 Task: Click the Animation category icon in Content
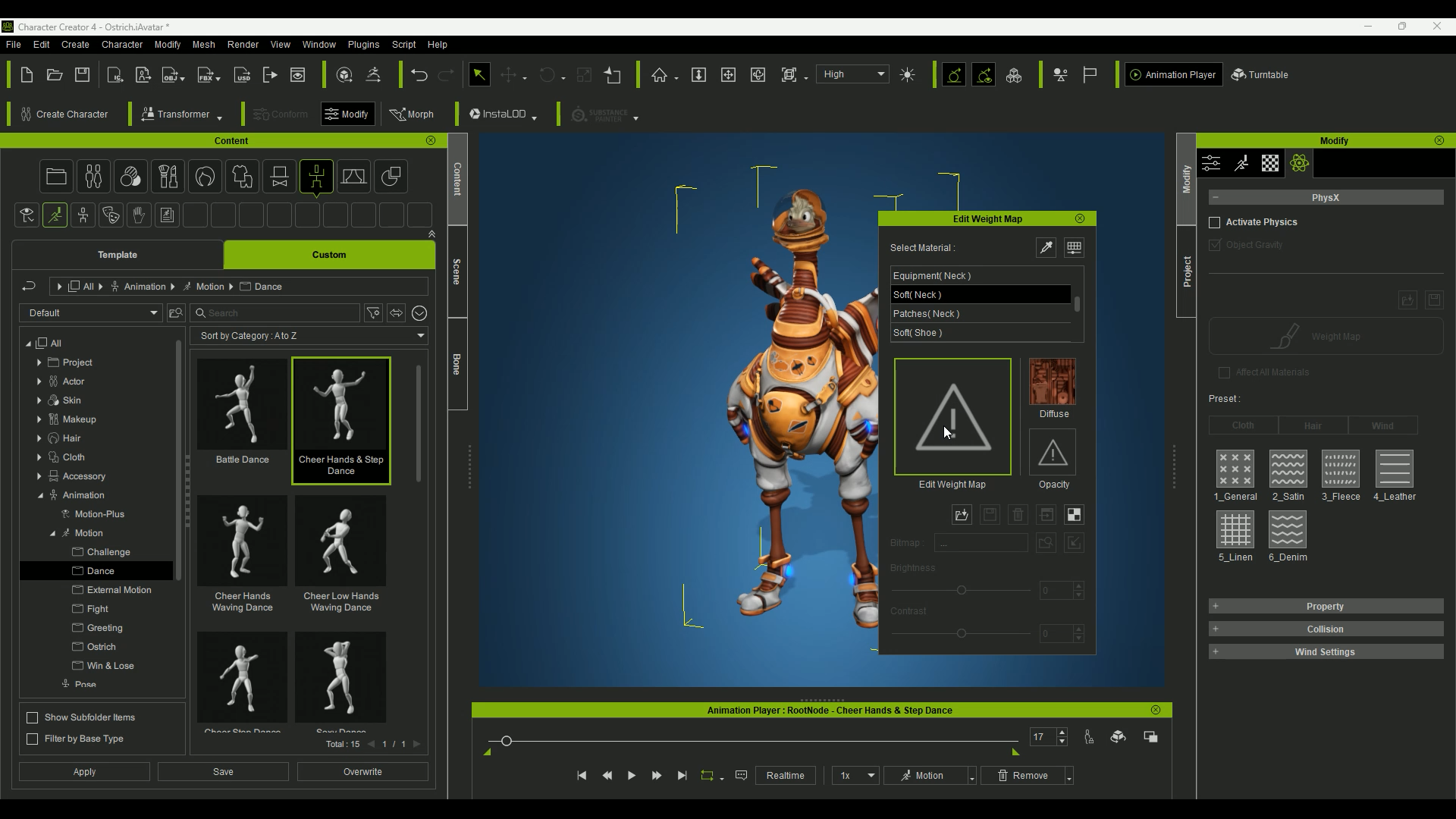pyautogui.click(x=316, y=176)
